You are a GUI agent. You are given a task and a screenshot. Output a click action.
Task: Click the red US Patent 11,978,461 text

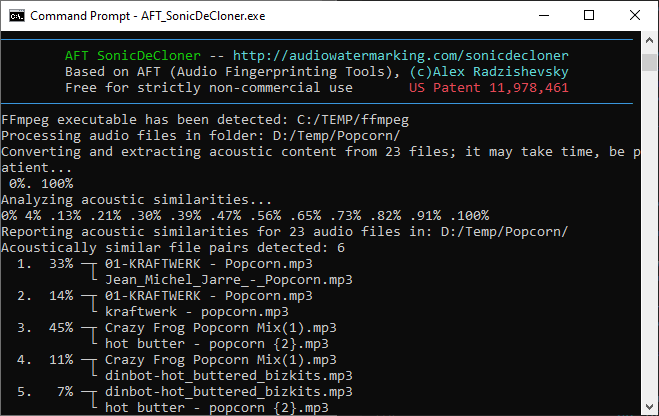click(x=489, y=88)
